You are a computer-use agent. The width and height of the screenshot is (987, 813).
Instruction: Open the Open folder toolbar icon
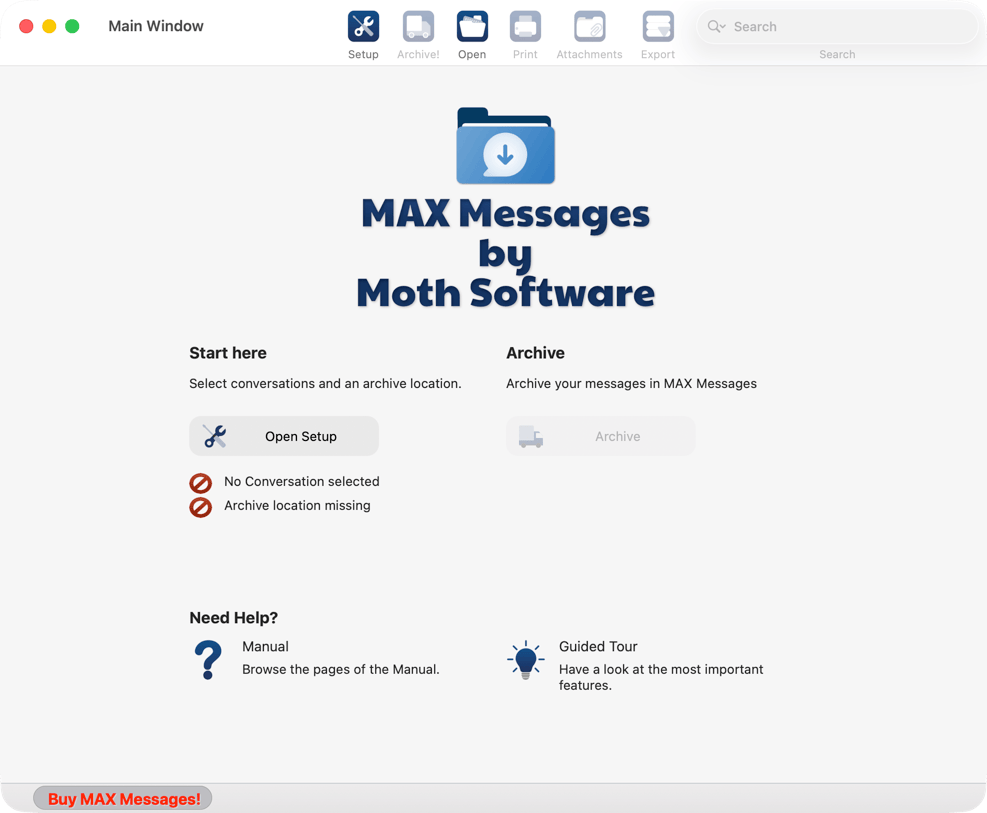pyautogui.click(x=472, y=26)
